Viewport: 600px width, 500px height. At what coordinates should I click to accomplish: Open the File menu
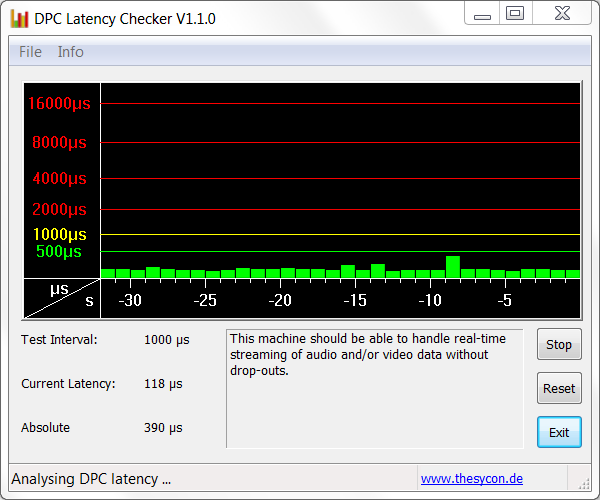[x=30, y=52]
